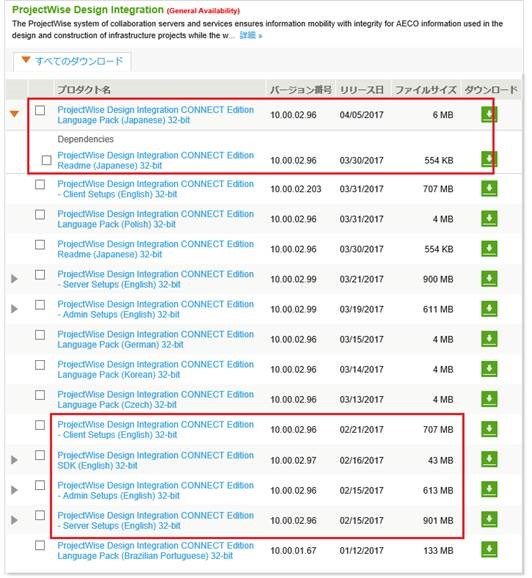The width and height of the screenshot is (532, 578).
Task: Expand Admin Setups 10.00.02.99 row arrow
Action: coord(14,309)
